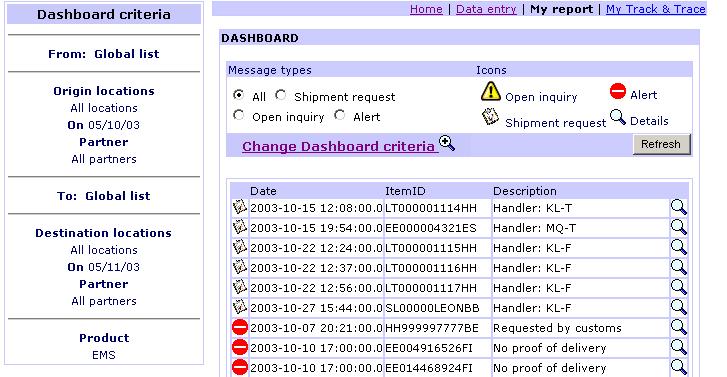Open My Track & Trace
727x377 pixels.
pyautogui.click(x=656, y=9)
